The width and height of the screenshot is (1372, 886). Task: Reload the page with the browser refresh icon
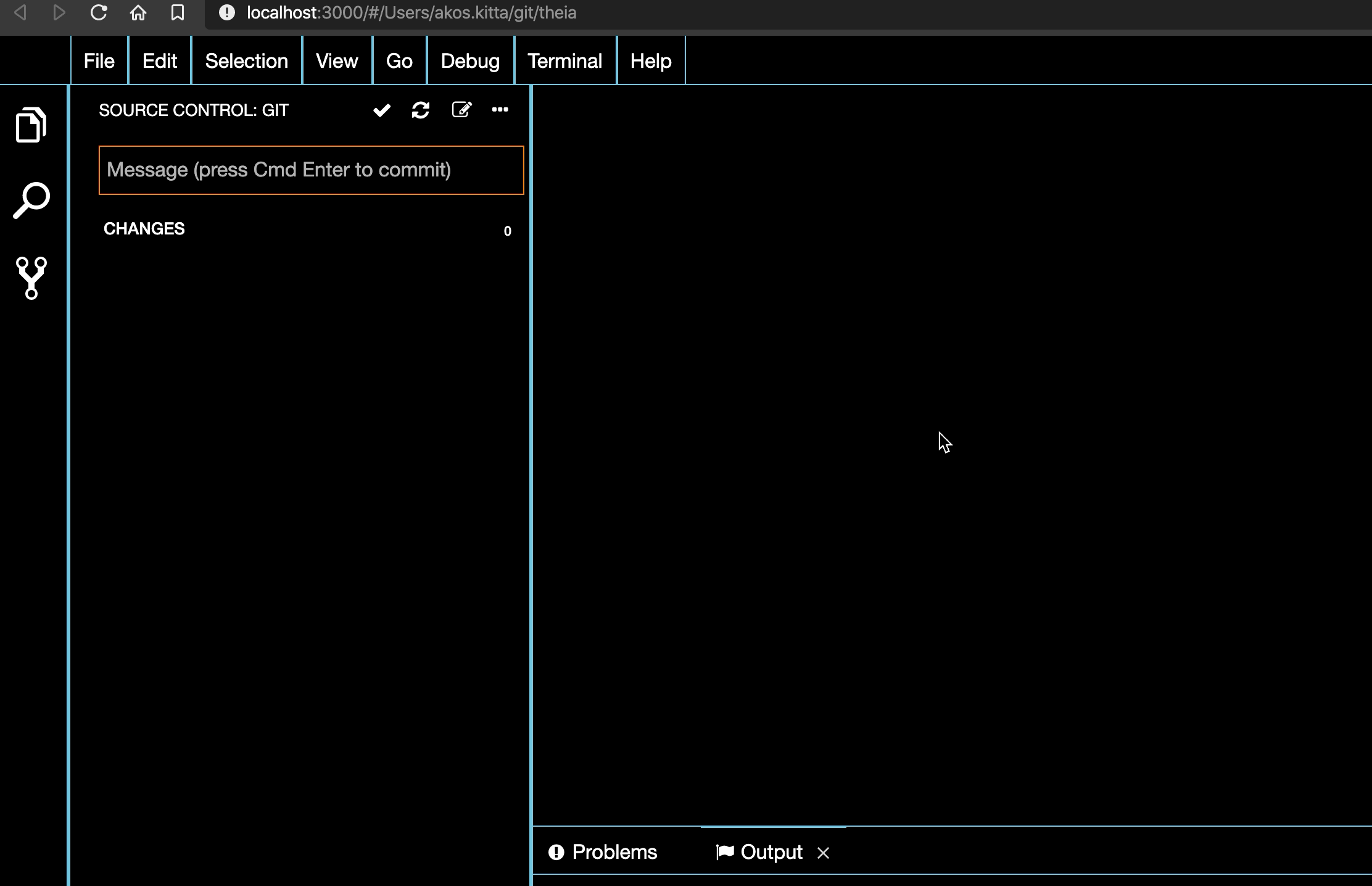99,12
